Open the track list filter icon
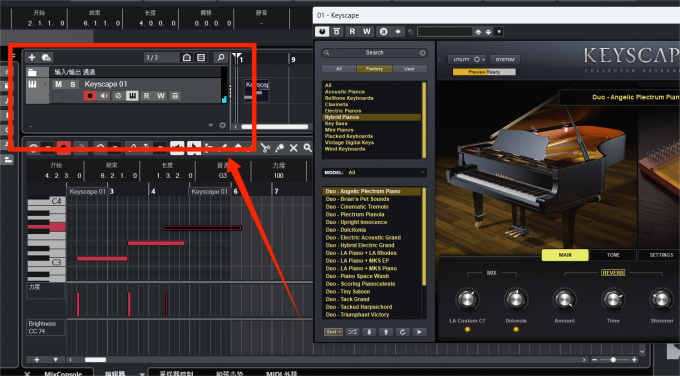The height and width of the screenshot is (376, 680). tap(201, 57)
